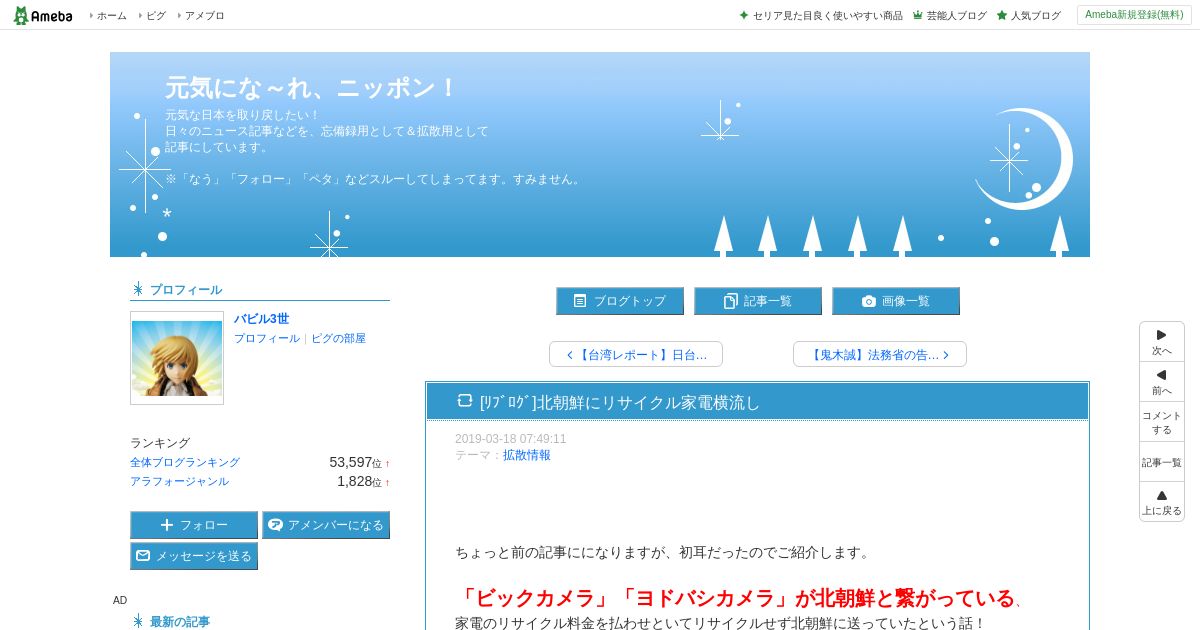
Task: Open 全体ブログランキング link
Action: 185,463
